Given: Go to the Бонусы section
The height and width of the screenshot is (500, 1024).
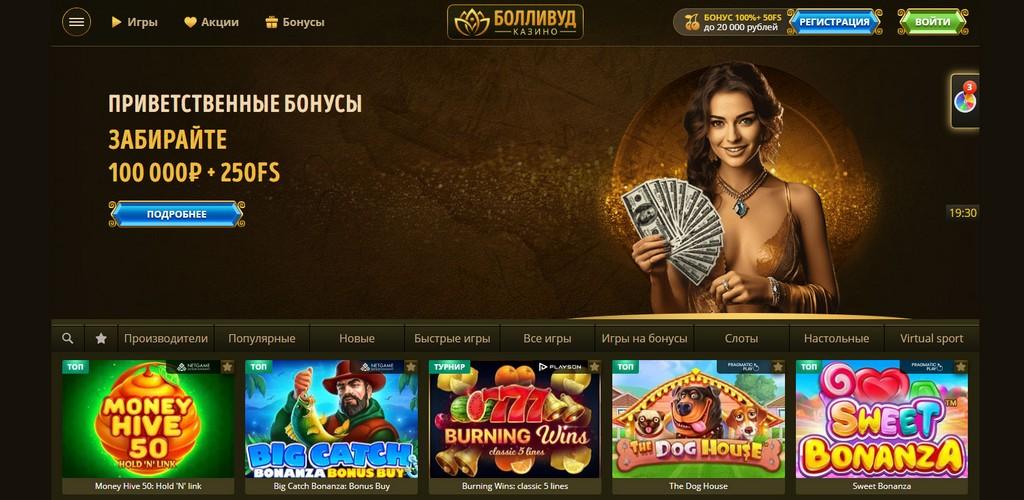Looking at the screenshot, I should click(x=295, y=22).
